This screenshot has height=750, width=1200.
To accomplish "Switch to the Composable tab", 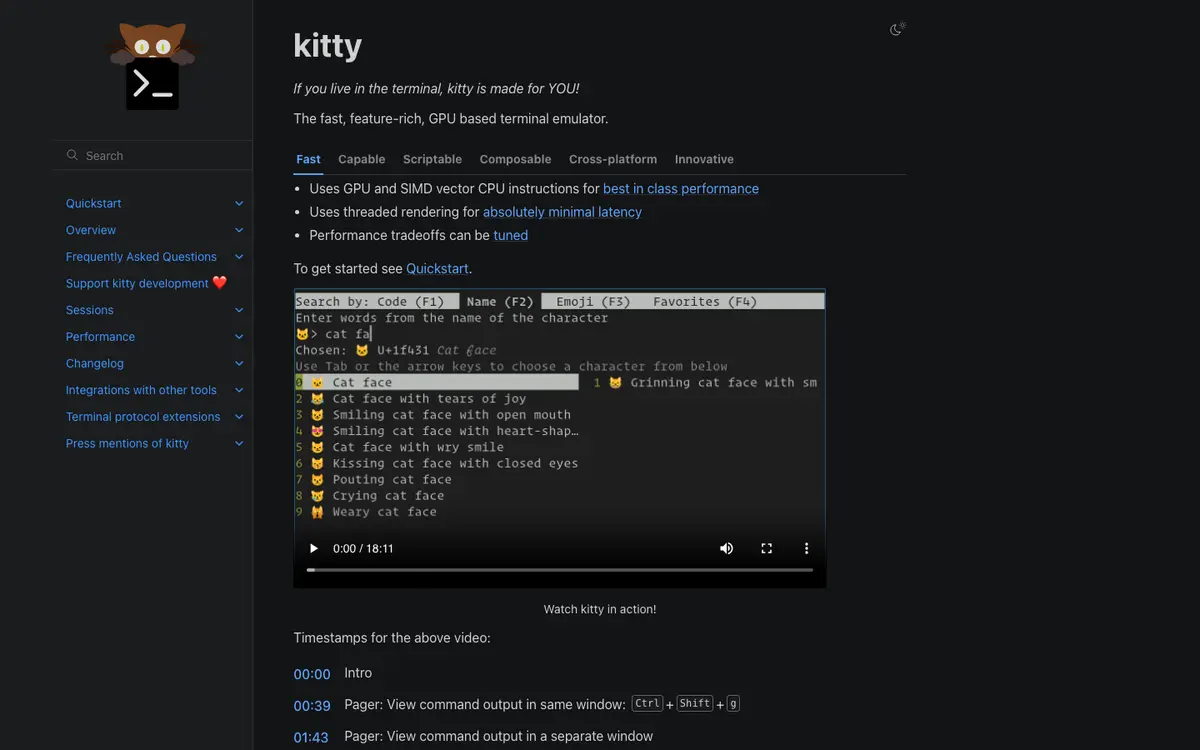I will (x=515, y=159).
